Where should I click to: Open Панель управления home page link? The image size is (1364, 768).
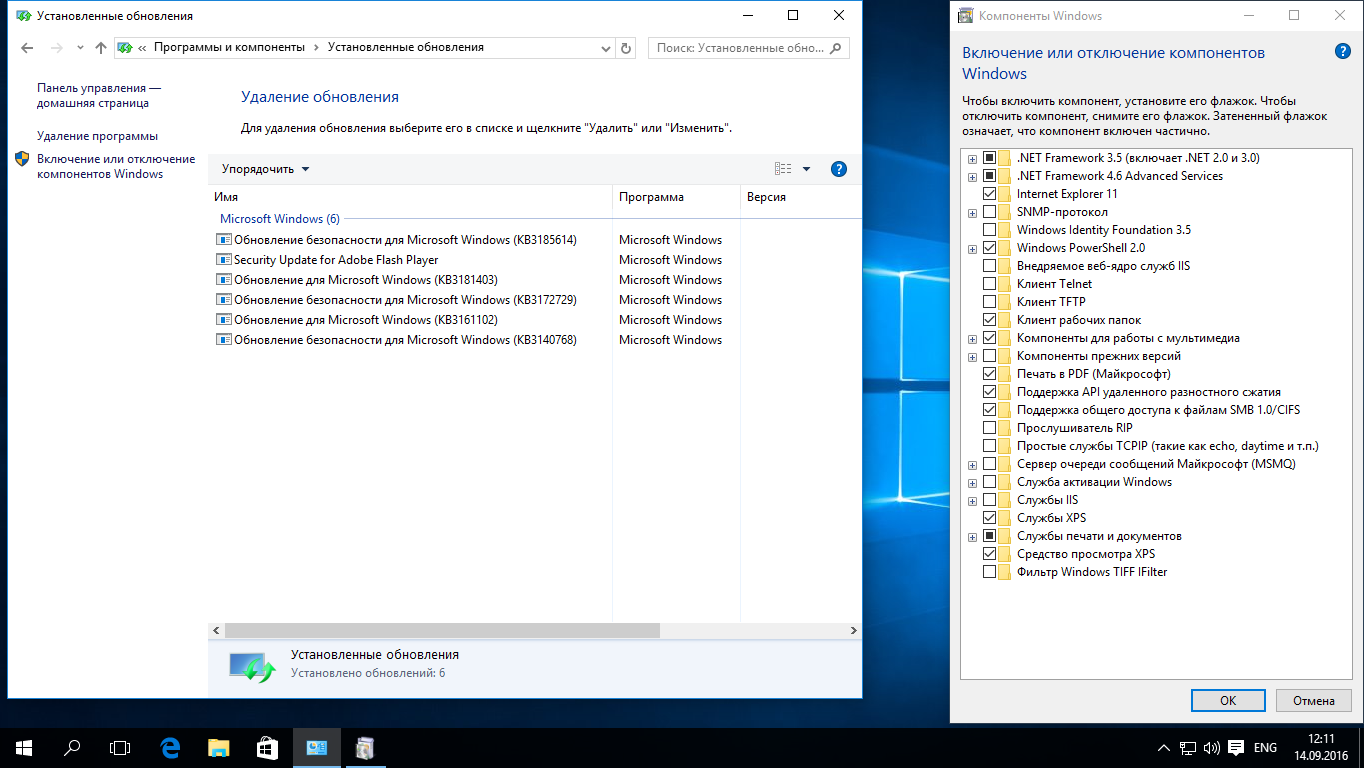coord(99,95)
